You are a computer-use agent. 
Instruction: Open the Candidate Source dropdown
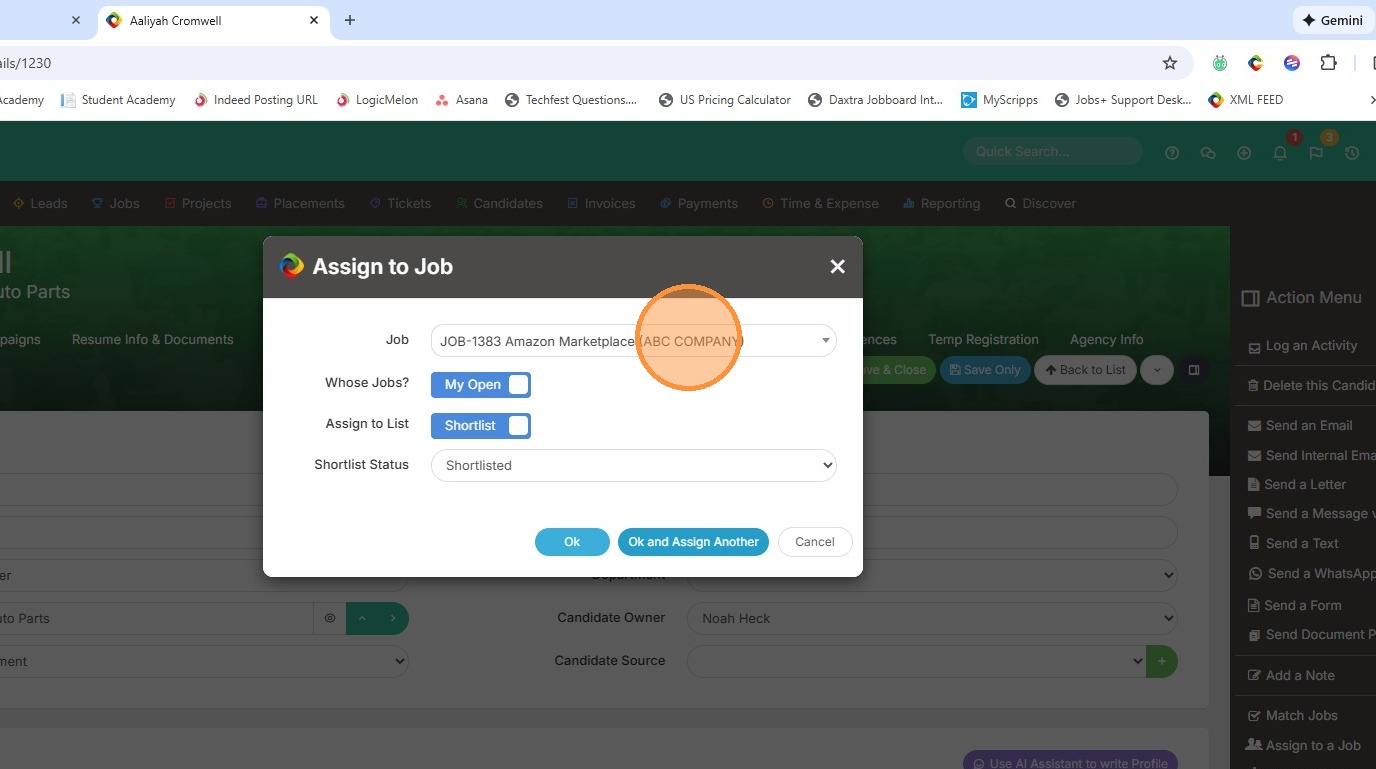[x=917, y=661]
